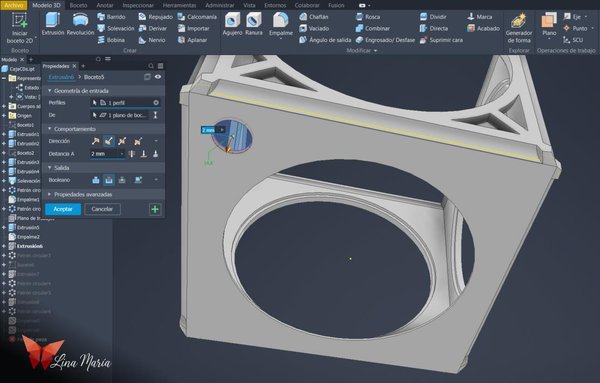Click the green plus apply-and-new button

pyautogui.click(x=155, y=209)
